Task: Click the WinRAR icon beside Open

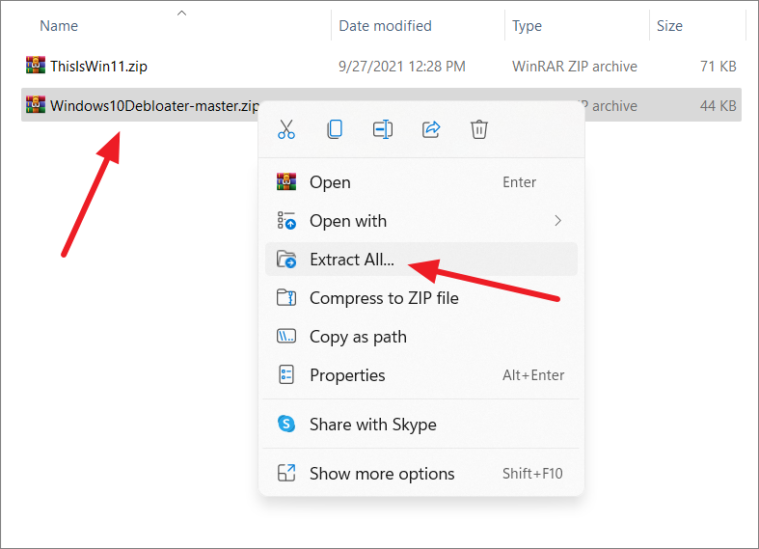Action: coord(286,182)
